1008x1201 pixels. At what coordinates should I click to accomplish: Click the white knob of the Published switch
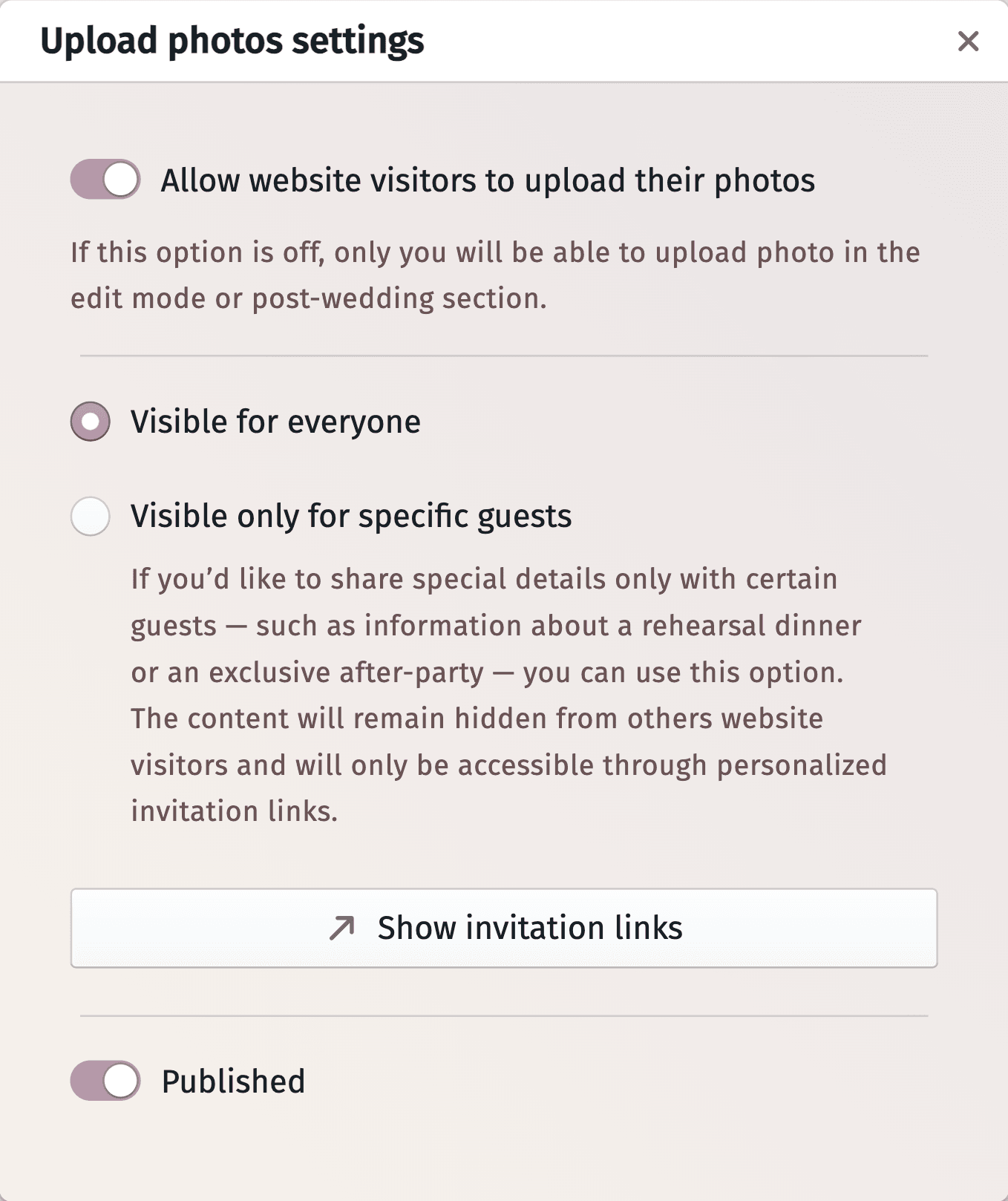click(120, 1081)
